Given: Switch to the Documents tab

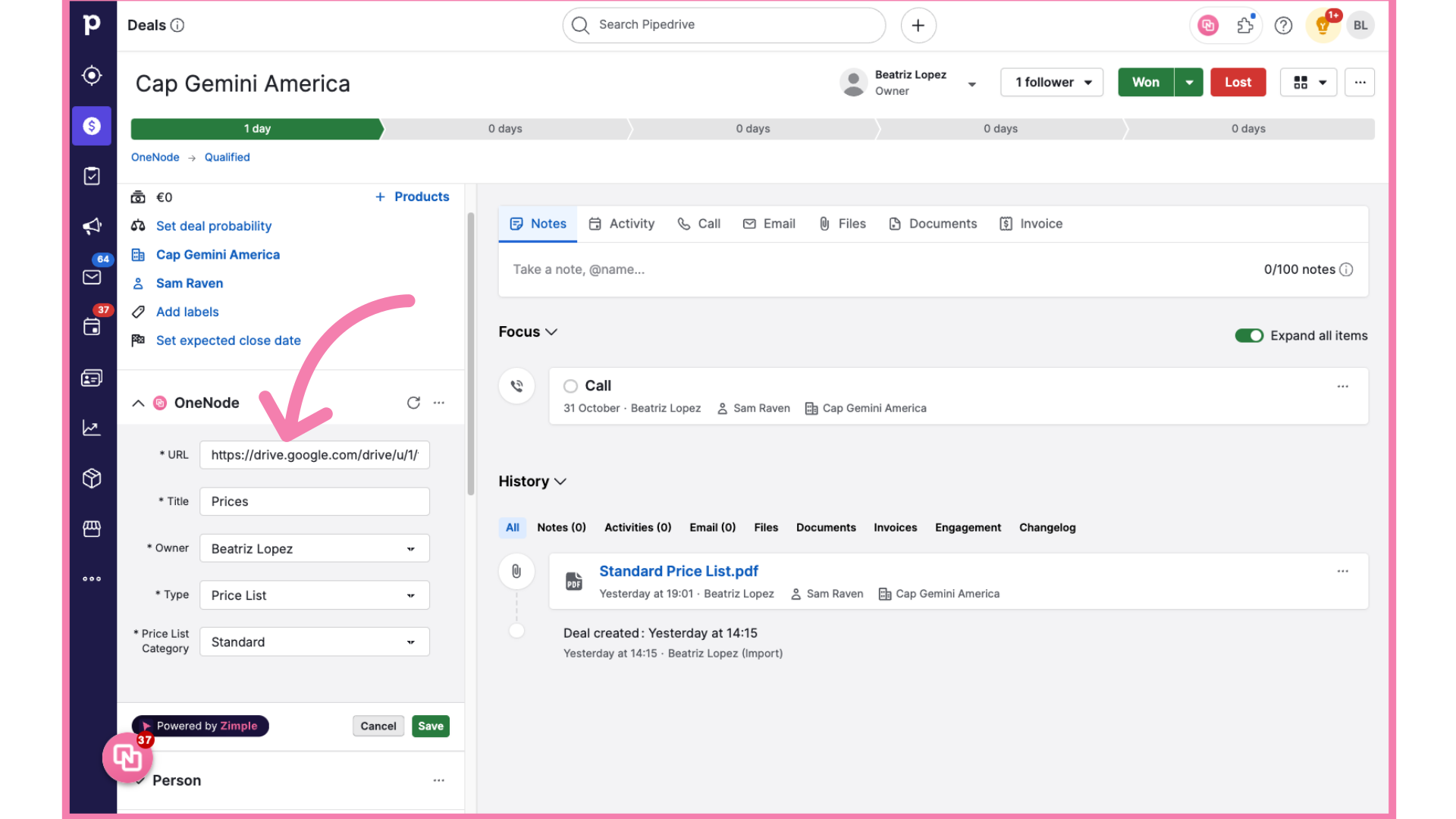Looking at the screenshot, I should (x=932, y=224).
